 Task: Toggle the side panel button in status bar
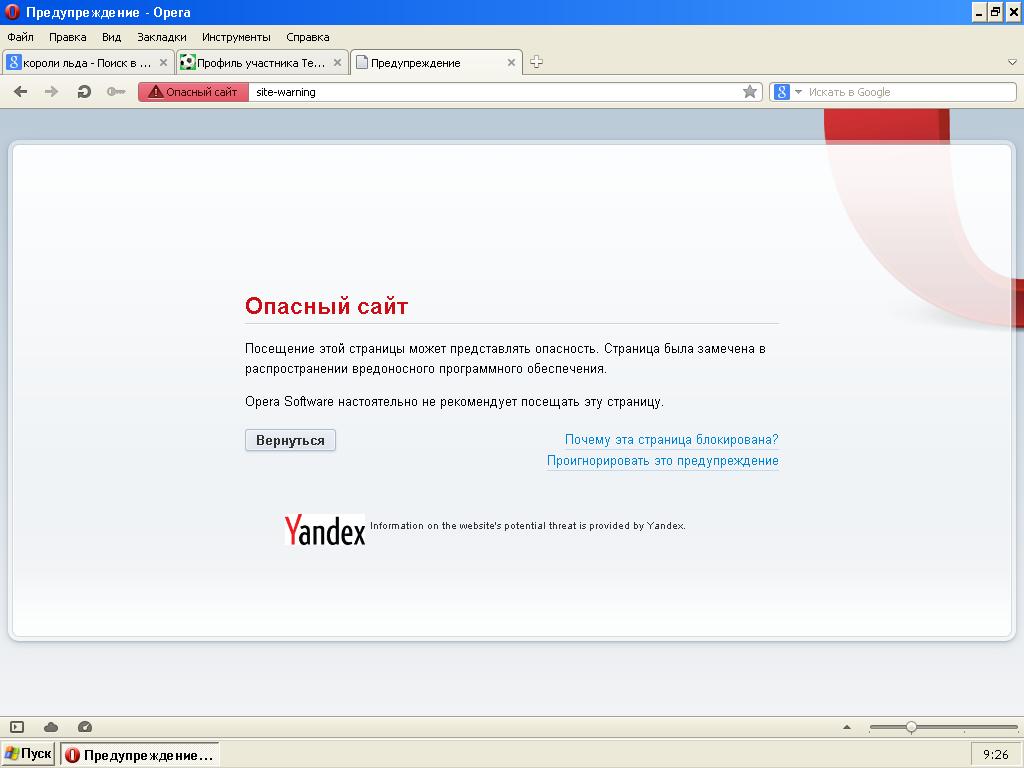(17, 727)
